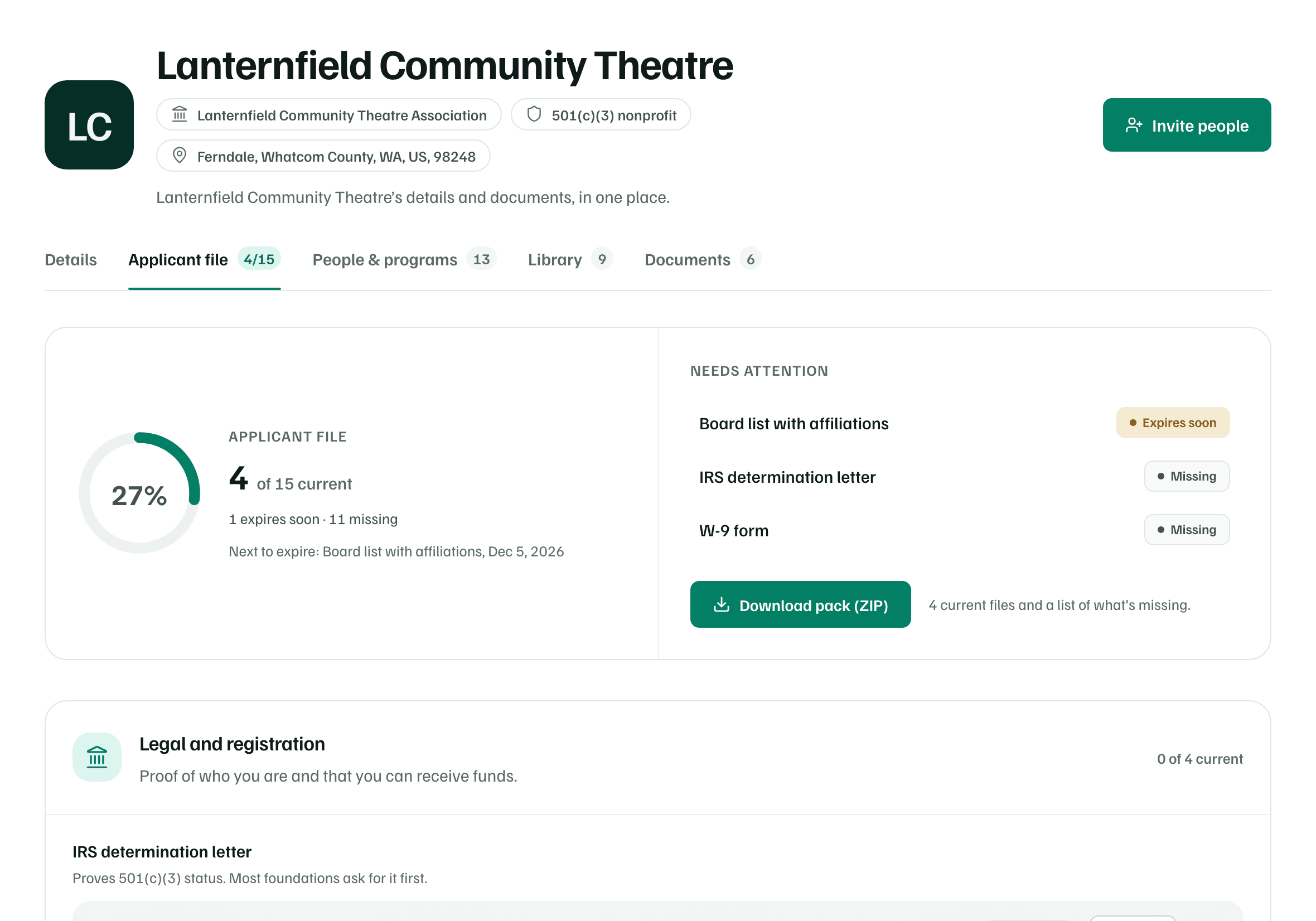The width and height of the screenshot is (1316, 921).
Task: Click the '0 of 4 current' text
Action: [x=1199, y=759]
